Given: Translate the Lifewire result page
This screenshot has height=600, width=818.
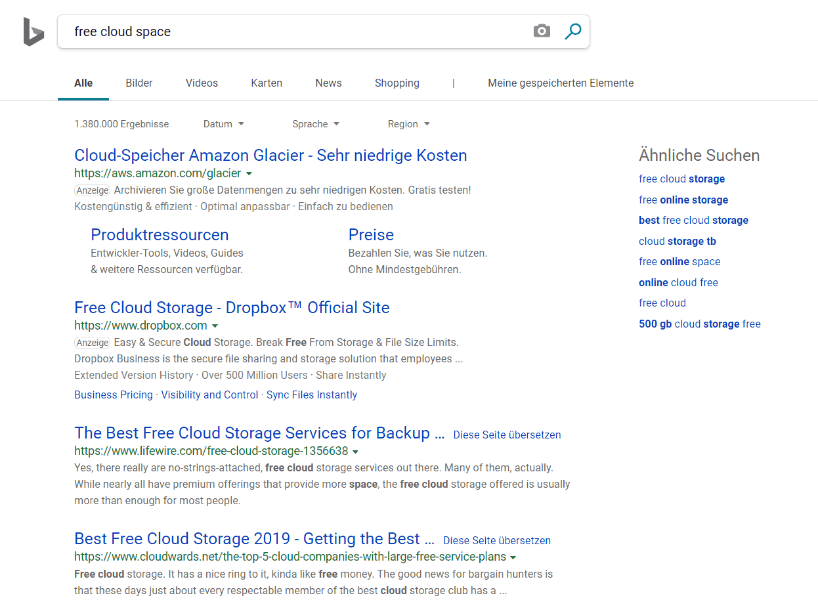Looking at the screenshot, I should pos(507,435).
